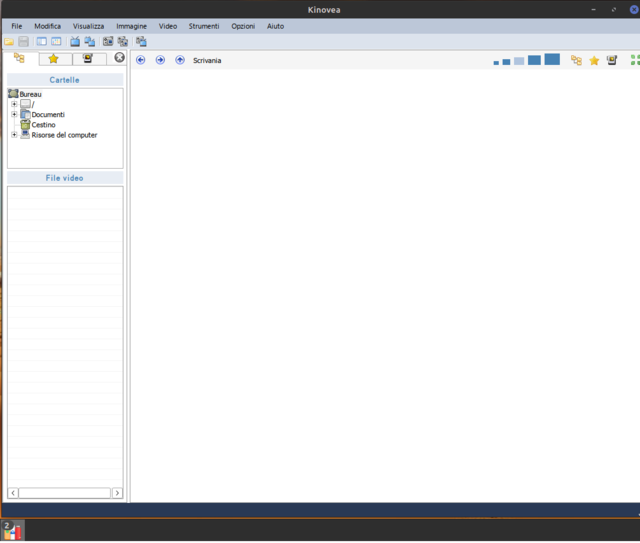Open the taskbar app icon with badge 2
Image resolution: width=640 pixels, height=543 pixels.
coord(13,530)
